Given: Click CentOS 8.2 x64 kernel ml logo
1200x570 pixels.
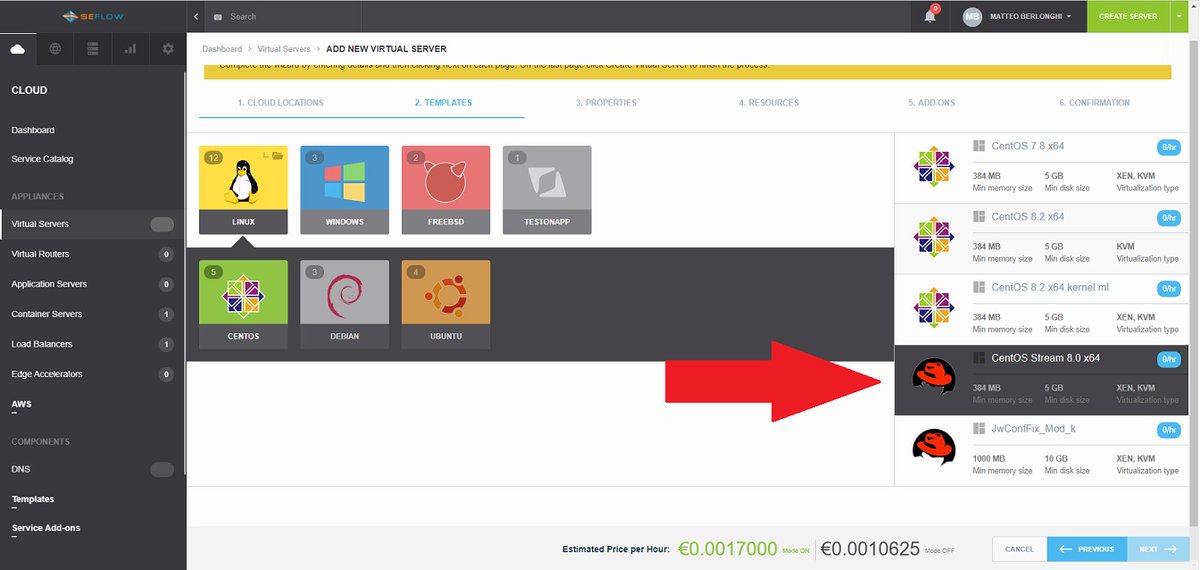Looking at the screenshot, I should pos(934,308).
